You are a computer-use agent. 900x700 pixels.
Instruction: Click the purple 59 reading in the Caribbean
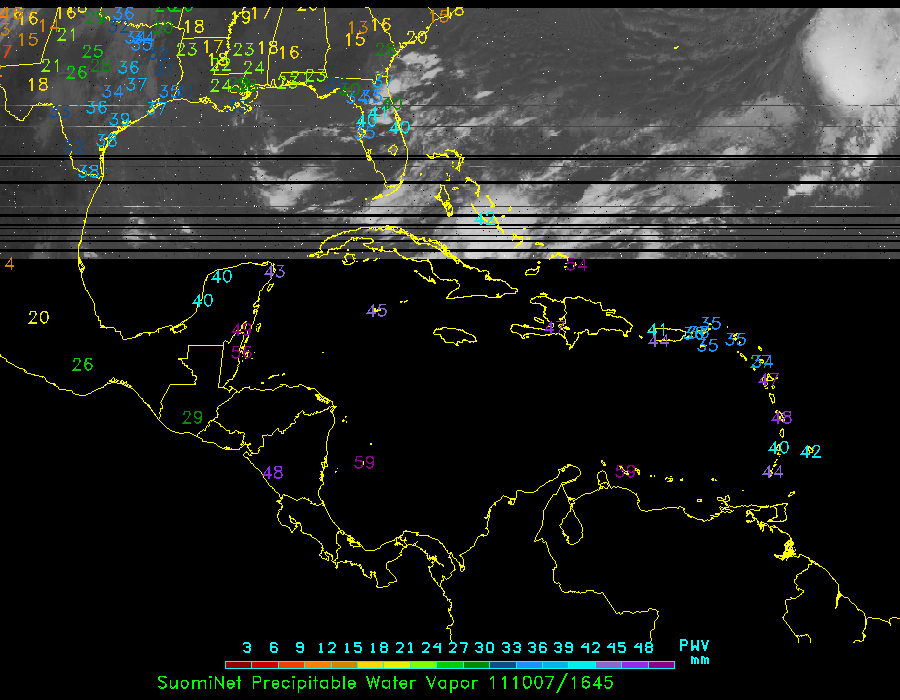[364, 462]
